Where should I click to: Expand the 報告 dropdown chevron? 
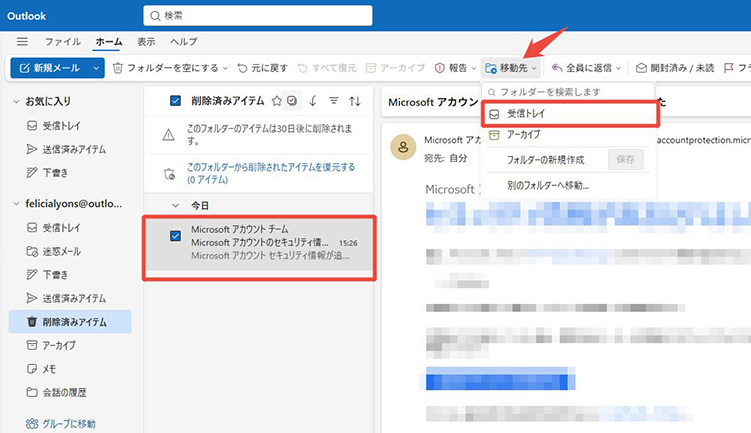click(474, 68)
